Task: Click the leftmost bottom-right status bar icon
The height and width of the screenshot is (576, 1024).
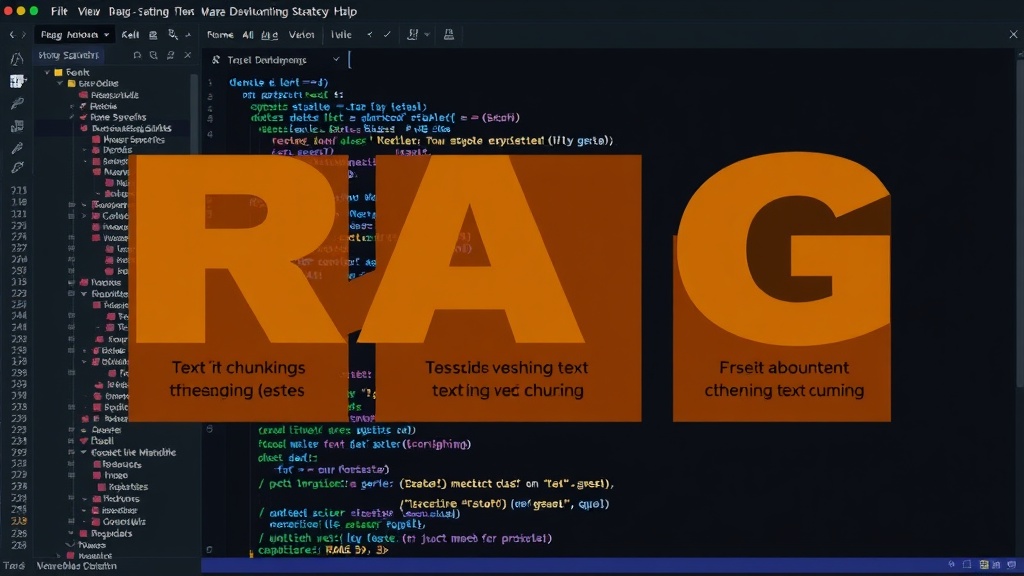Action: (952, 564)
